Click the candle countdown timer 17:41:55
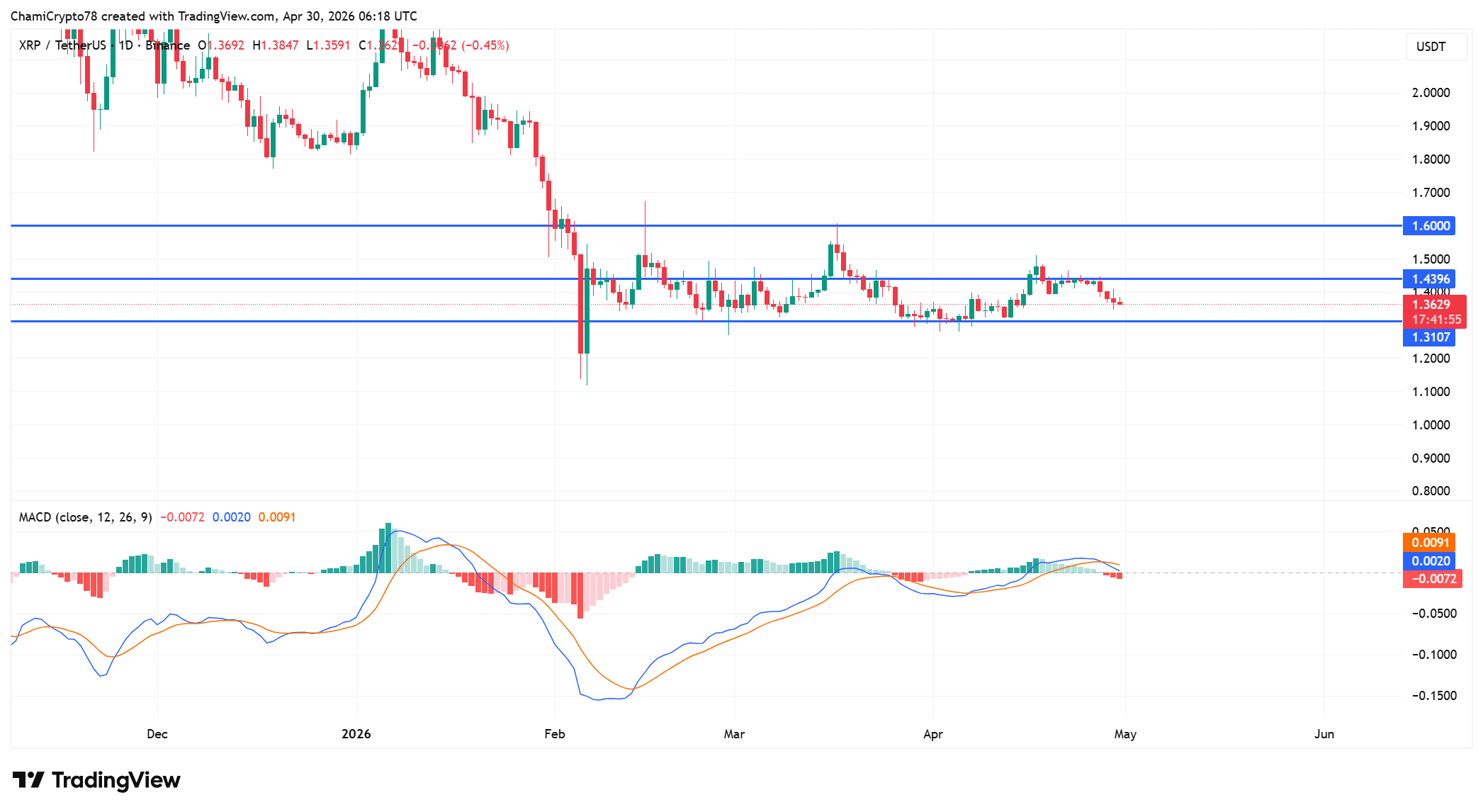This screenshot has height=812, width=1483. pos(1436,320)
